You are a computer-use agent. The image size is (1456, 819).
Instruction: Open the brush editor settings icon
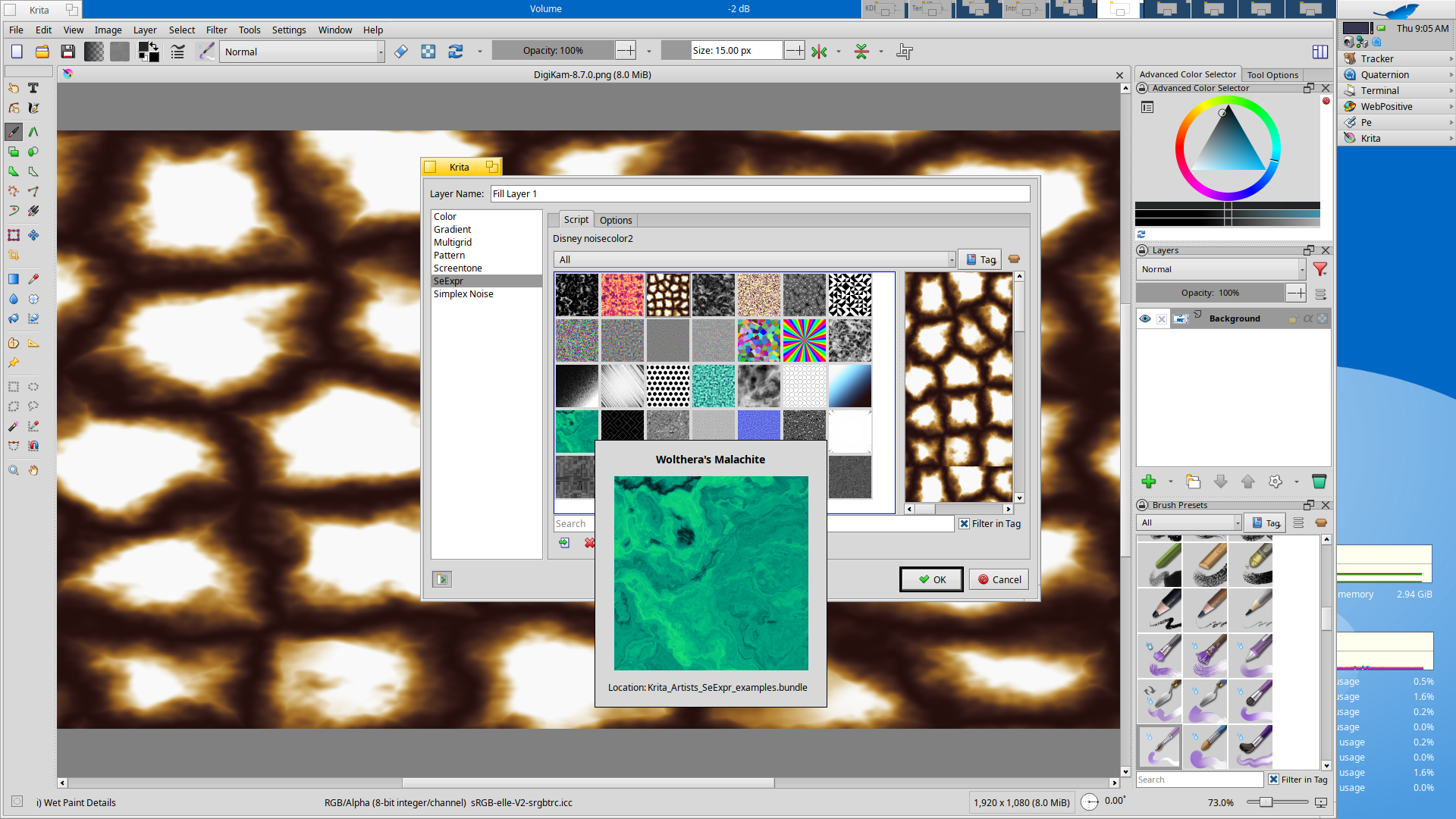[x=177, y=52]
